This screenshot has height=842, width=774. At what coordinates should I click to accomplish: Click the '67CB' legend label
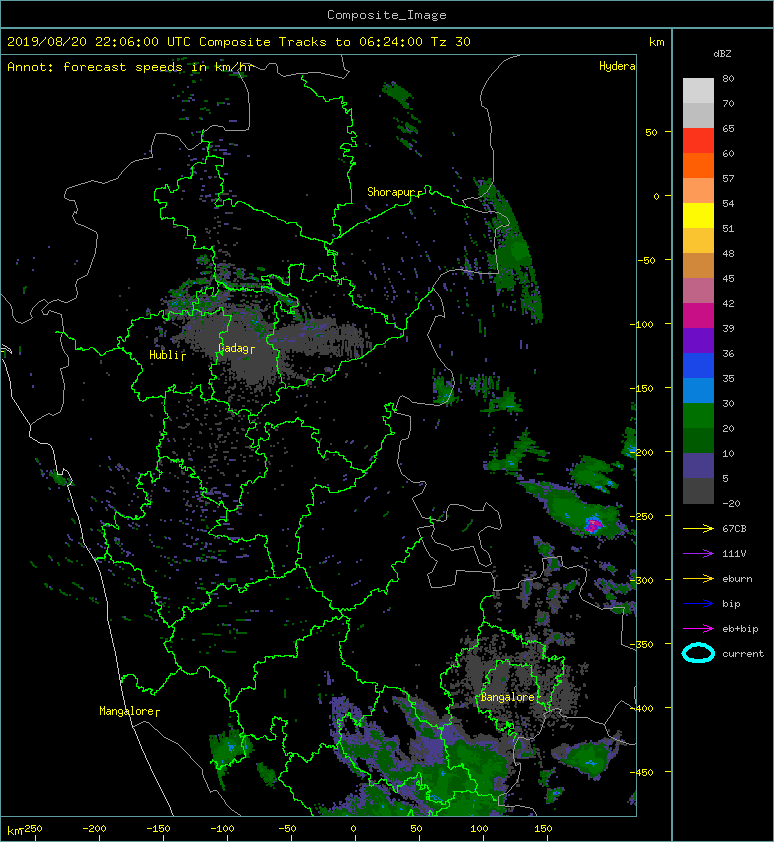coord(734,529)
